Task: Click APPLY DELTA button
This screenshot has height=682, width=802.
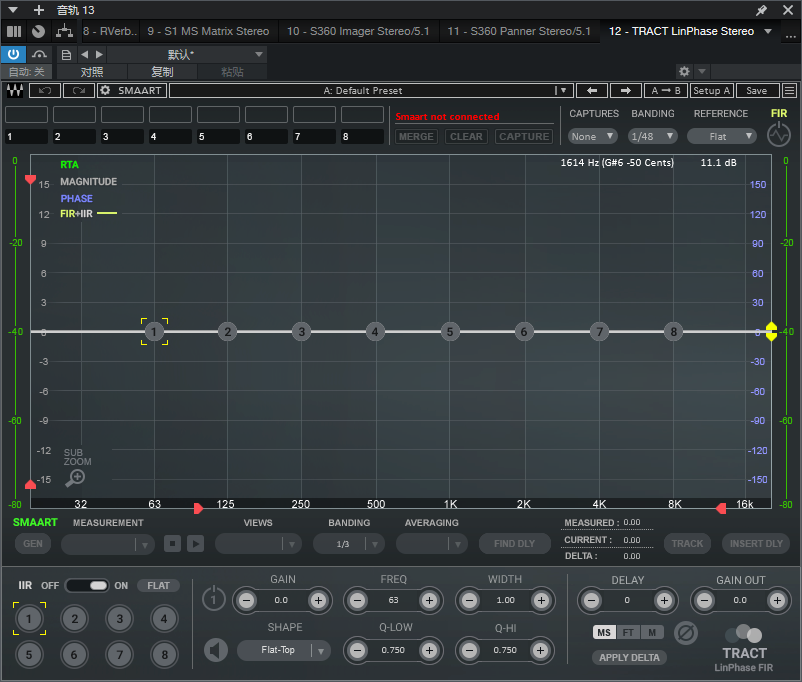Action: click(x=629, y=657)
